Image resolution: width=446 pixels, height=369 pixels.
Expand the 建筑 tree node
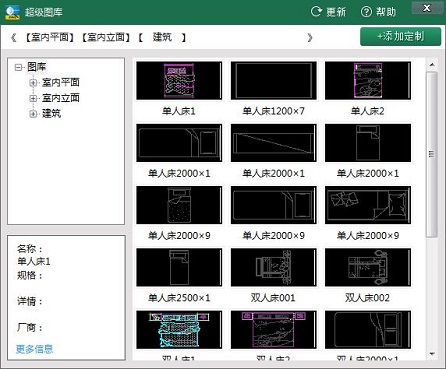pyautogui.click(x=33, y=114)
